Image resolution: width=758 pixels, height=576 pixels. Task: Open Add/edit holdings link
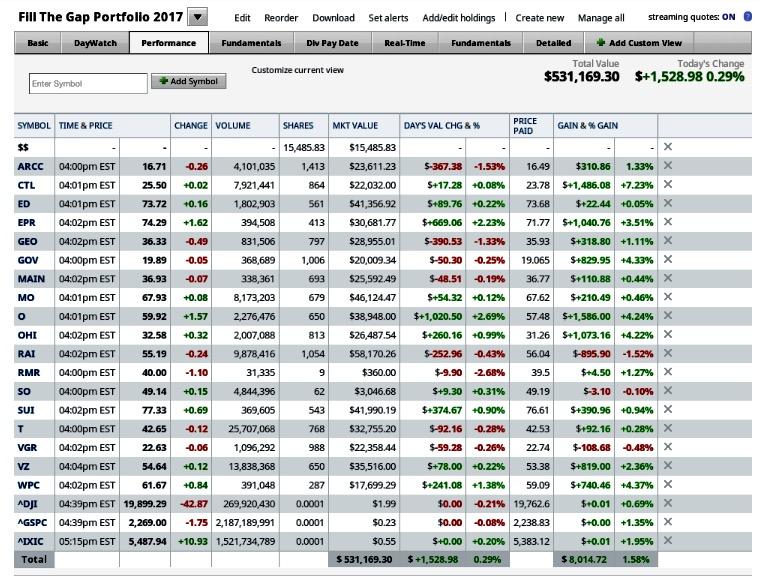pyautogui.click(x=459, y=18)
